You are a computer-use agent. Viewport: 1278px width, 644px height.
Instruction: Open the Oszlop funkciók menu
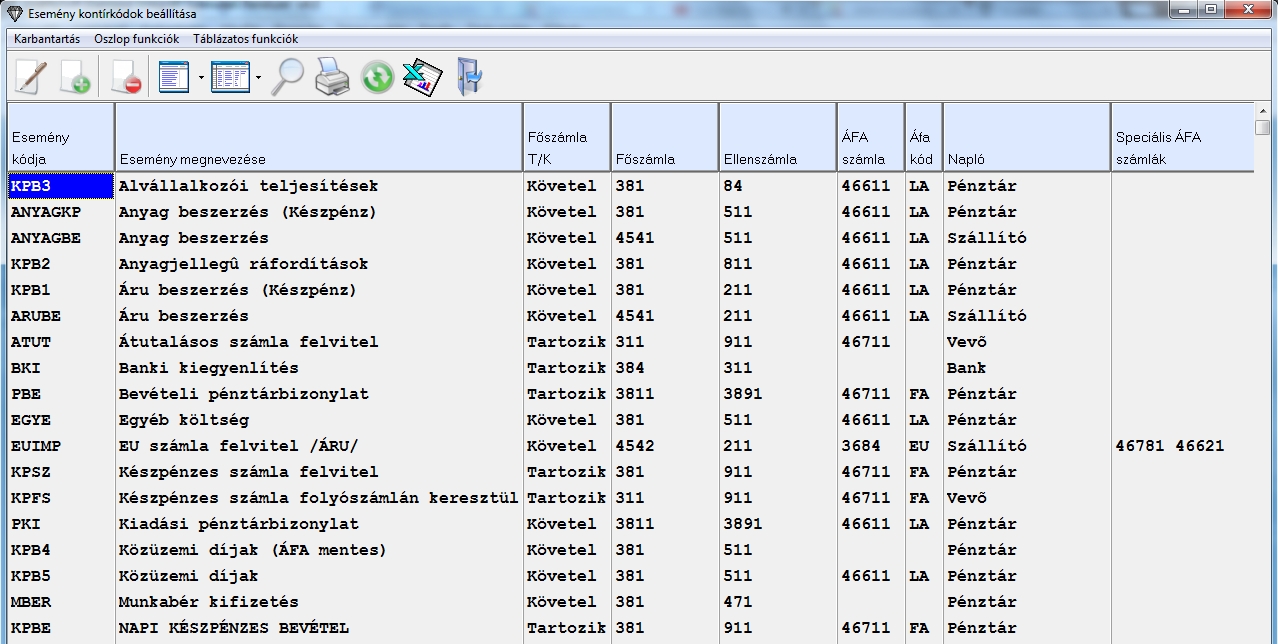(137, 39)
